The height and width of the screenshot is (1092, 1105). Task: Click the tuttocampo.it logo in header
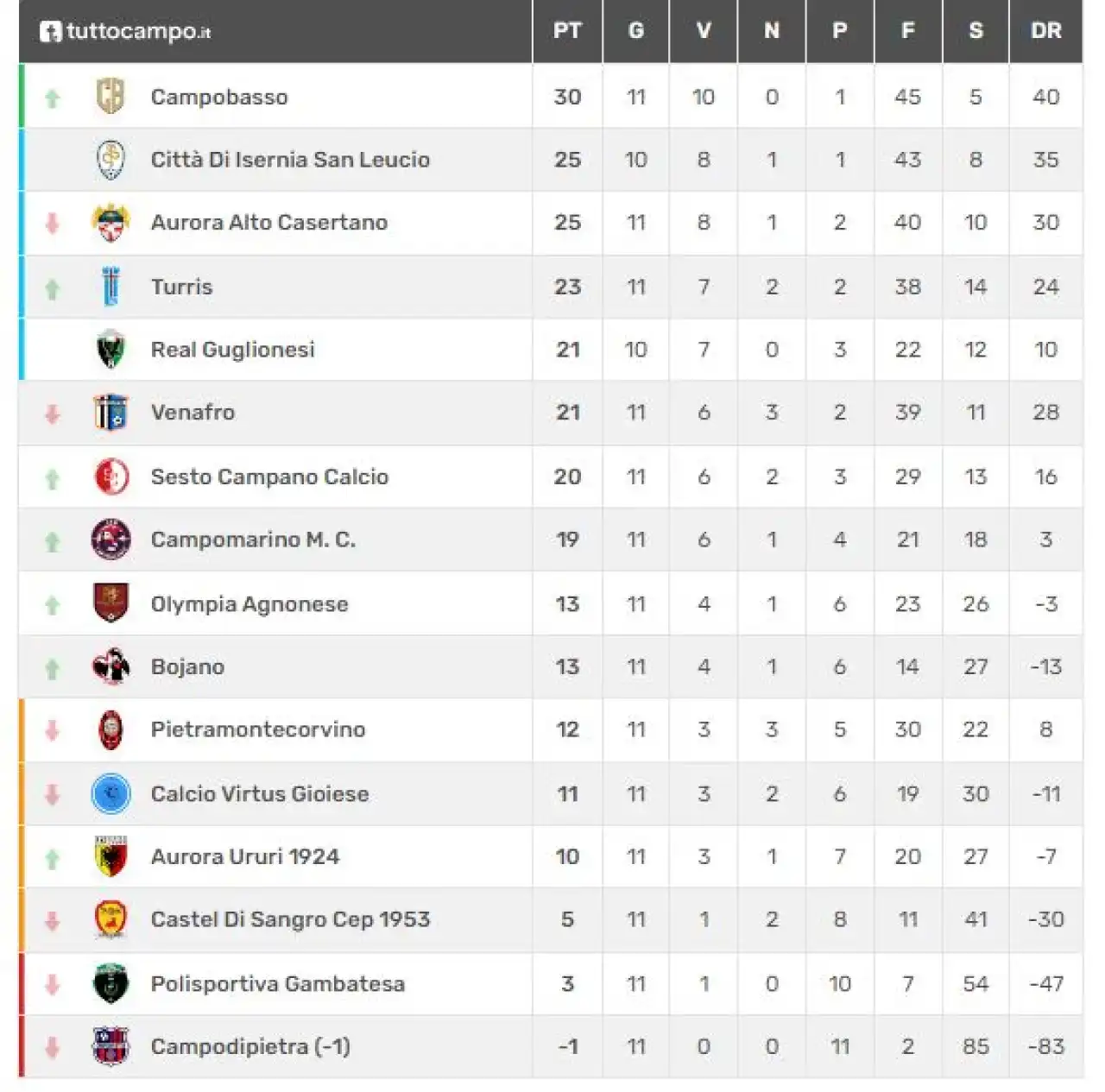point(125,32)
